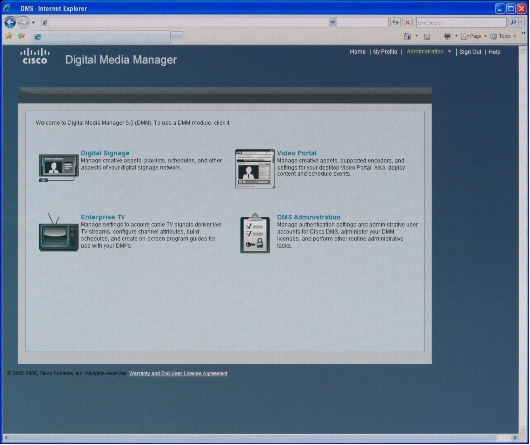
Task: Click the Welcome to Digital Media Manager text
Action: pos(133,123)
